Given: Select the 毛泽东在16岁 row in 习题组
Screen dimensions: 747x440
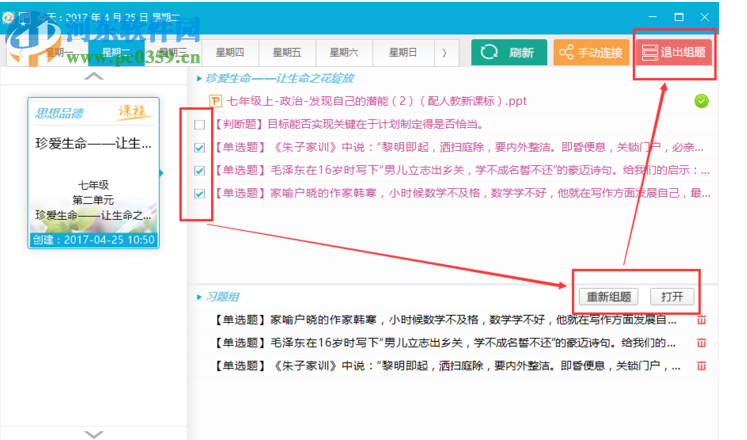Looking at the screenshot, I should click(x=444, y=343).
